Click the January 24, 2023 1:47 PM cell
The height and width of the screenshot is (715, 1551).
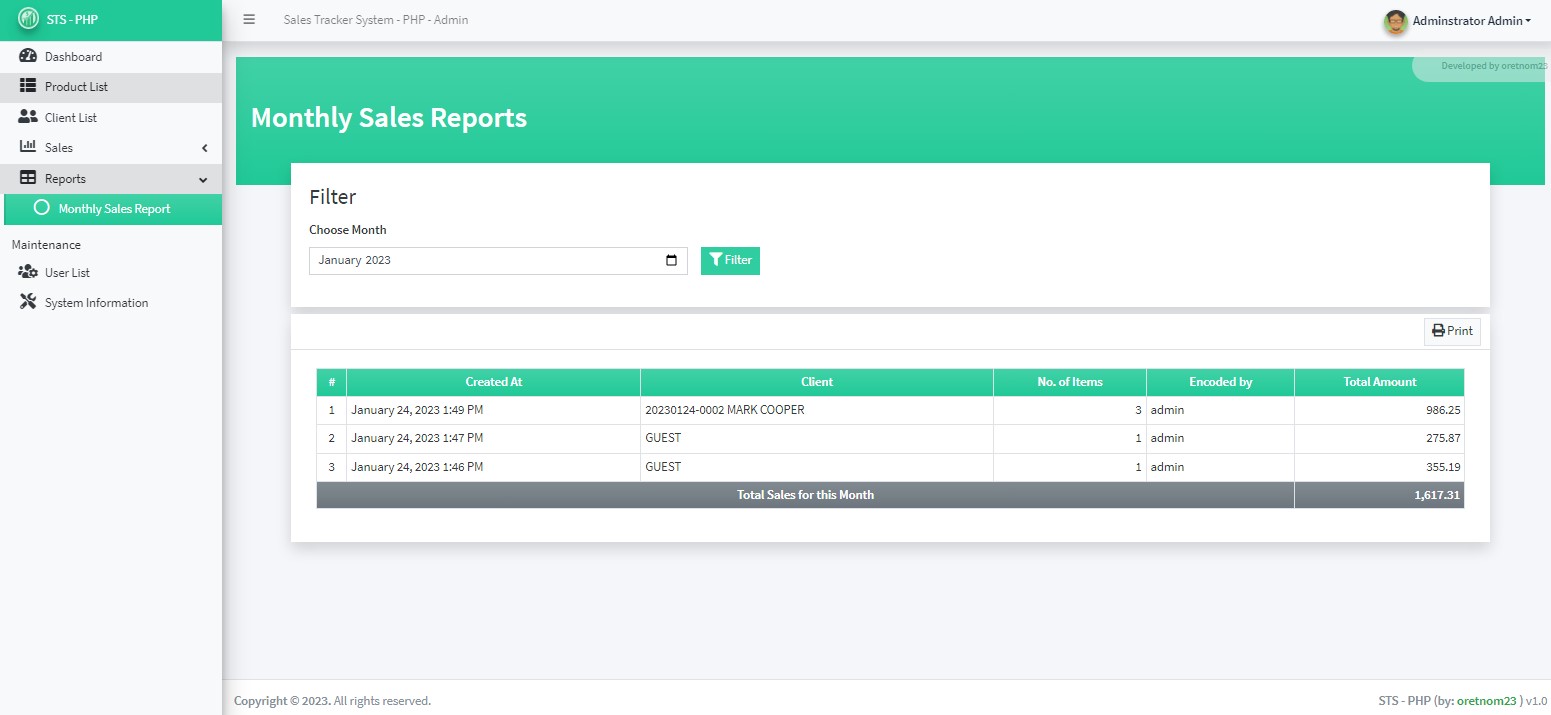494,438
